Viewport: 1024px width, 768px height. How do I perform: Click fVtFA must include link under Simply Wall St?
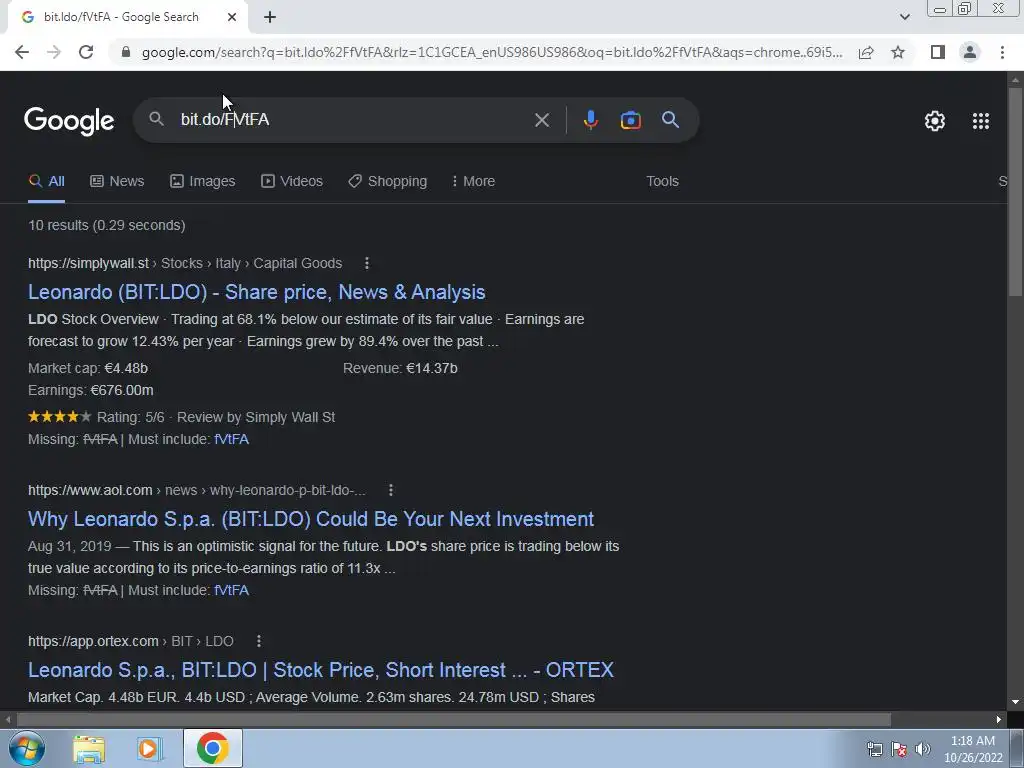coord(231,440)
